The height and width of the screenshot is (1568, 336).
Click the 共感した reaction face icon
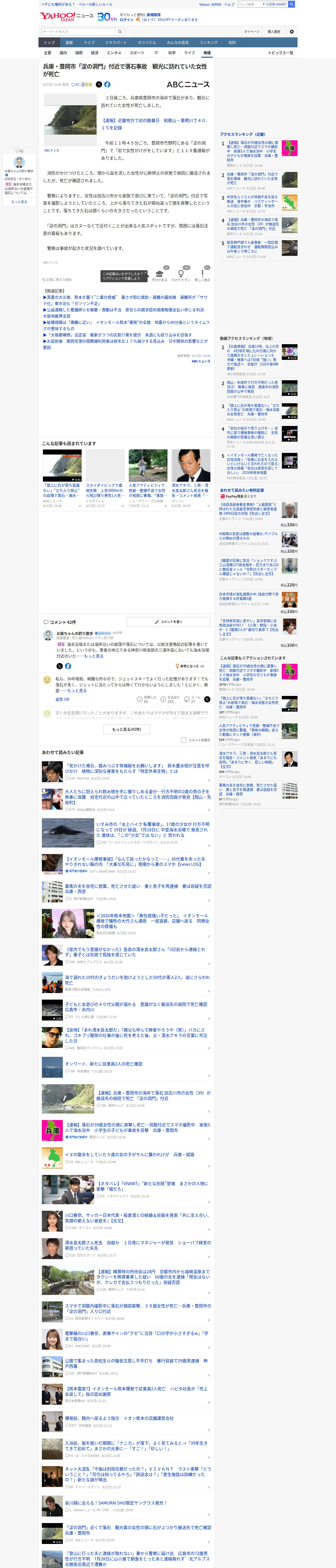[140, 699]
